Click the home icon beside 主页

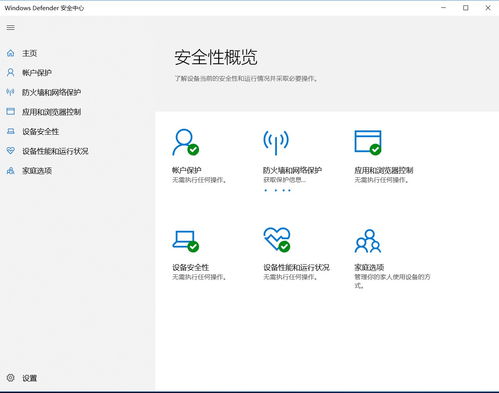pyautogui.click(x=11, y=53)
